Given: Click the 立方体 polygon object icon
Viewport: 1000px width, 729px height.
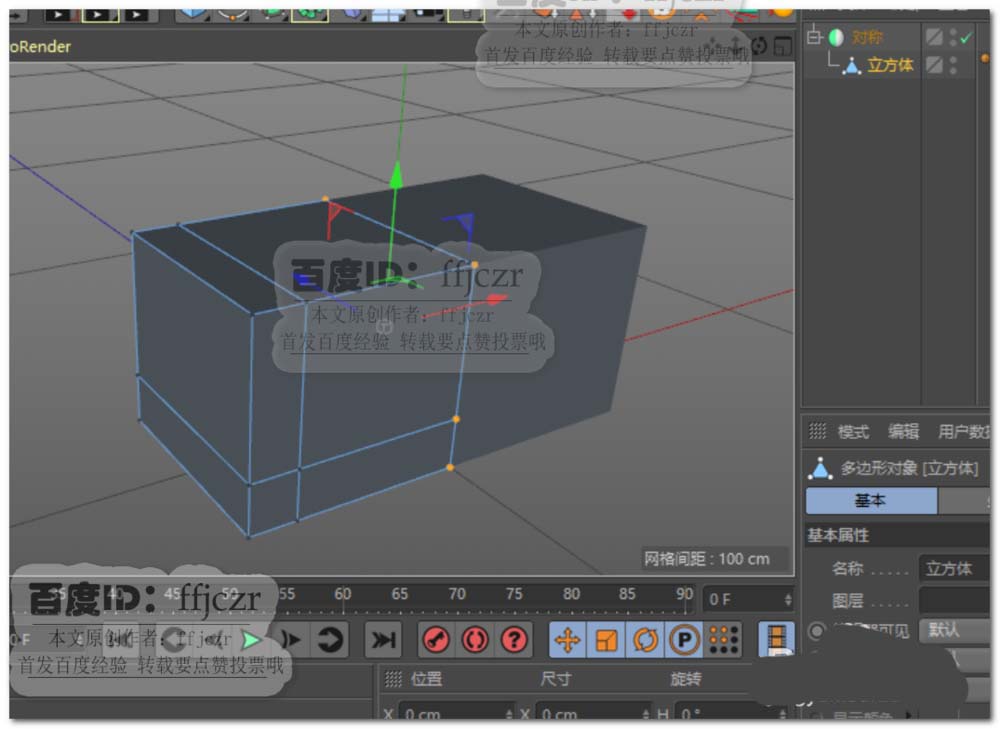Looking at the screenshot, I should pos(852,65).
